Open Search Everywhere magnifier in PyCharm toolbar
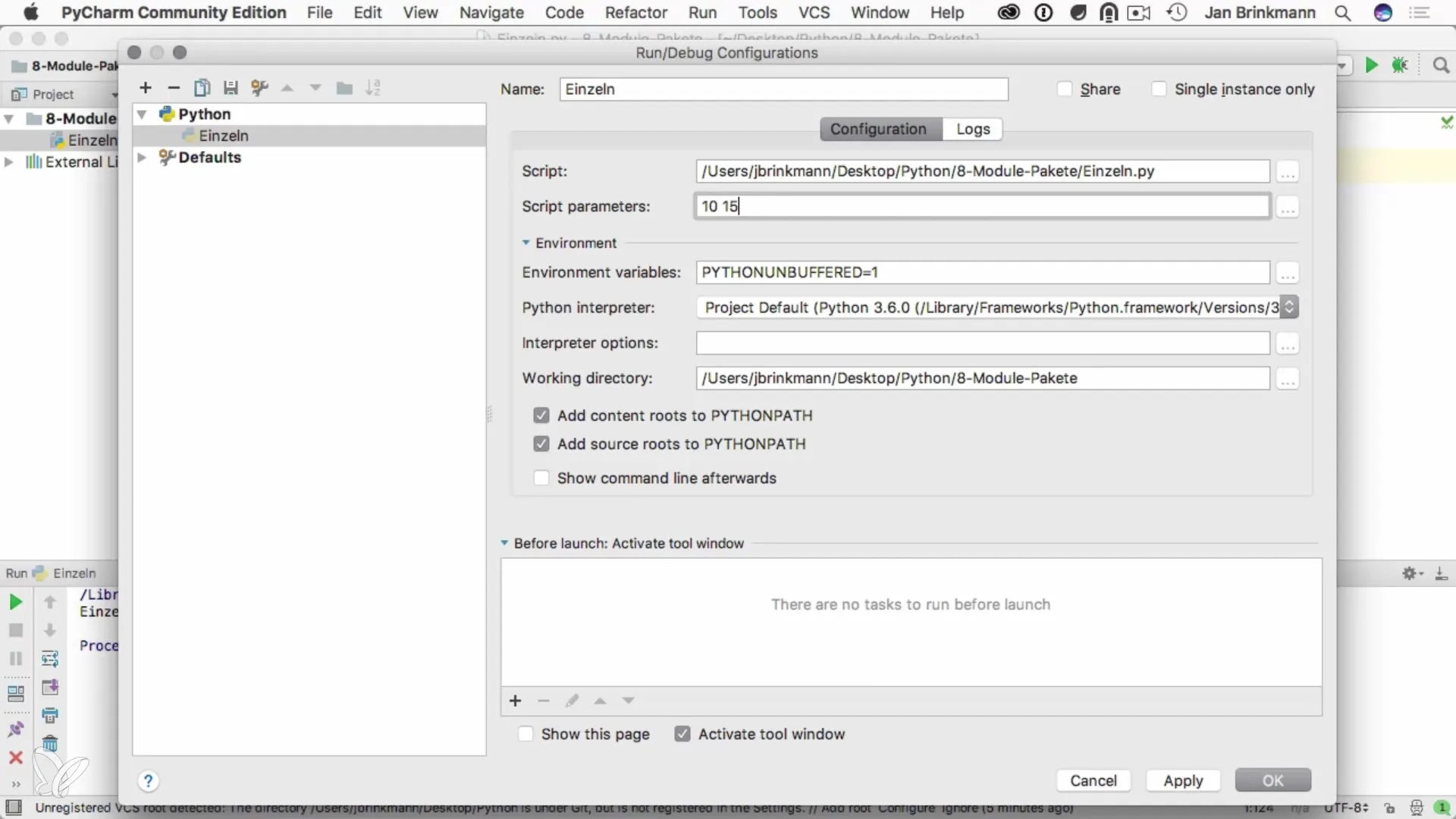The image size is (1456, 819). tap(1441, 65)
